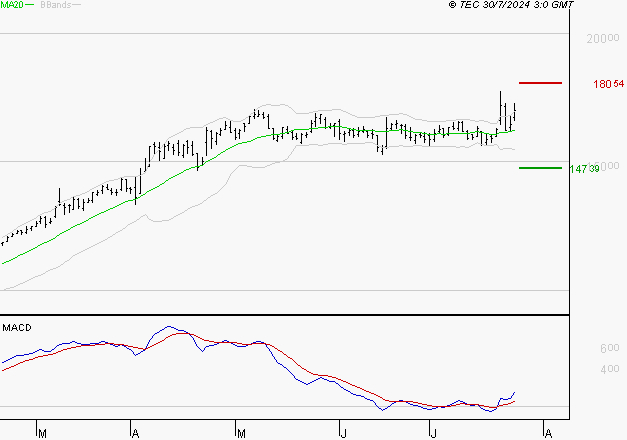Click the first M month label on the time axis
Viewport: 627px width, 440px height.
click(42, 434)
